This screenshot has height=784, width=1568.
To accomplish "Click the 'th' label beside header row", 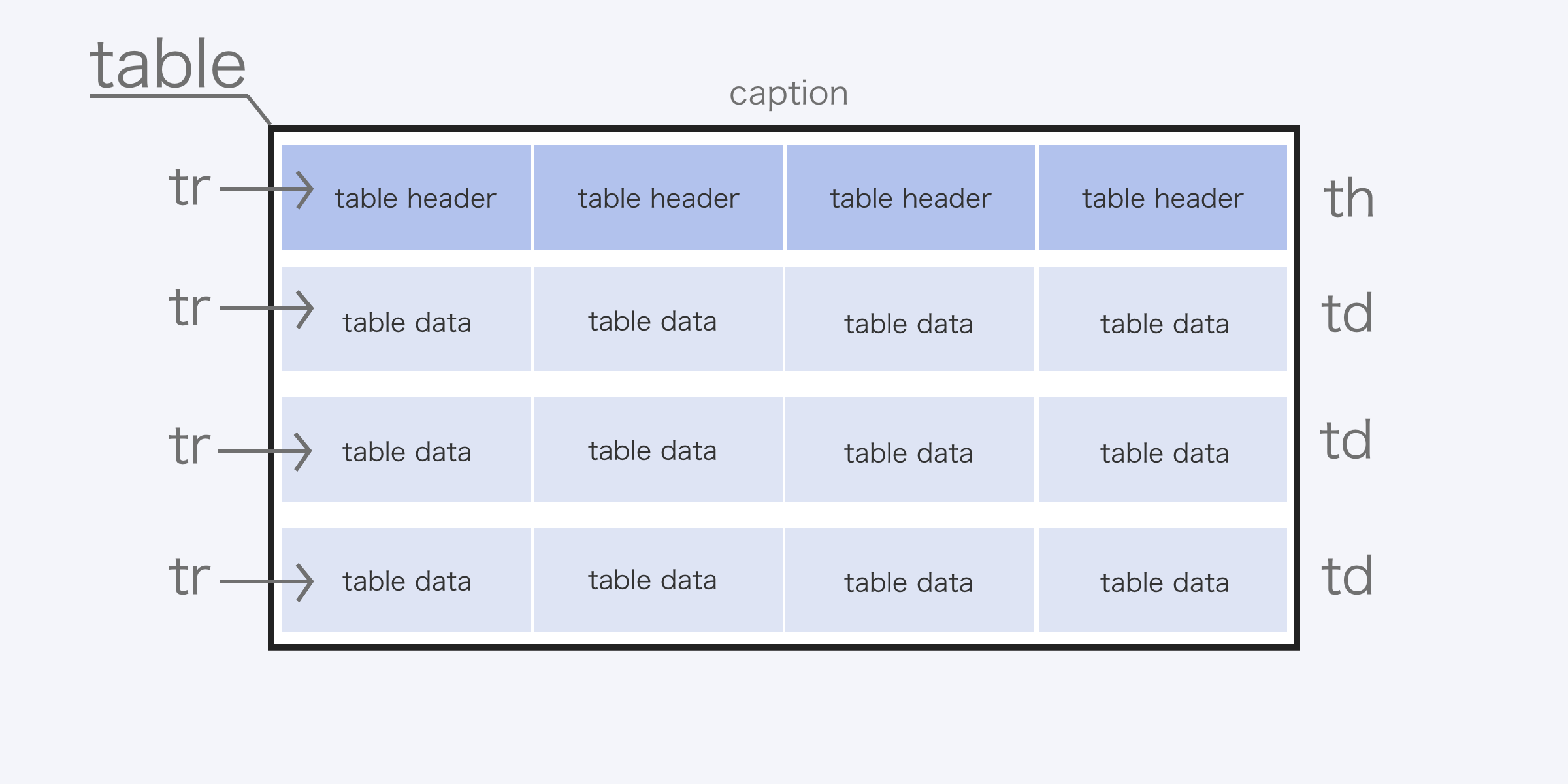I will click(x=1348, y=199).
